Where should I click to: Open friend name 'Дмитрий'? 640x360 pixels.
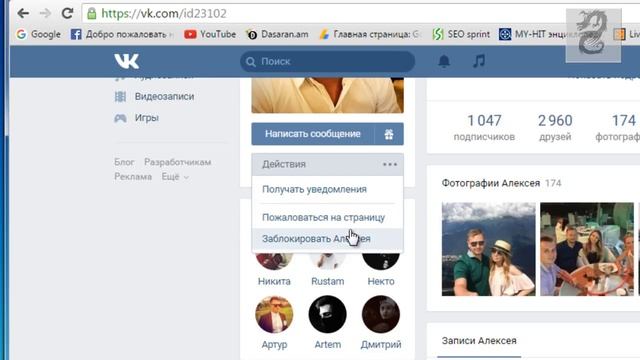coord(381,344)
